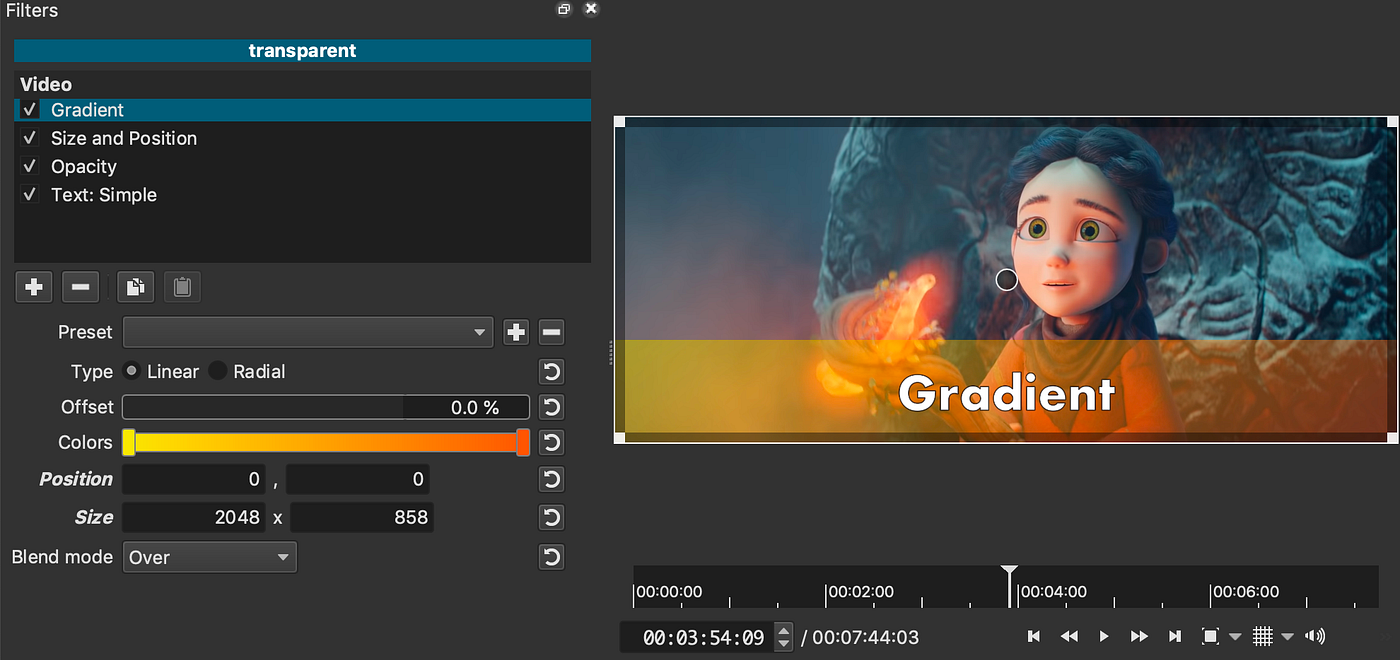Click the bottom-right corner handle of preview
The width and height of the screenshot is (1400, 660).
pyautogui.click(x=1393, y=438)
